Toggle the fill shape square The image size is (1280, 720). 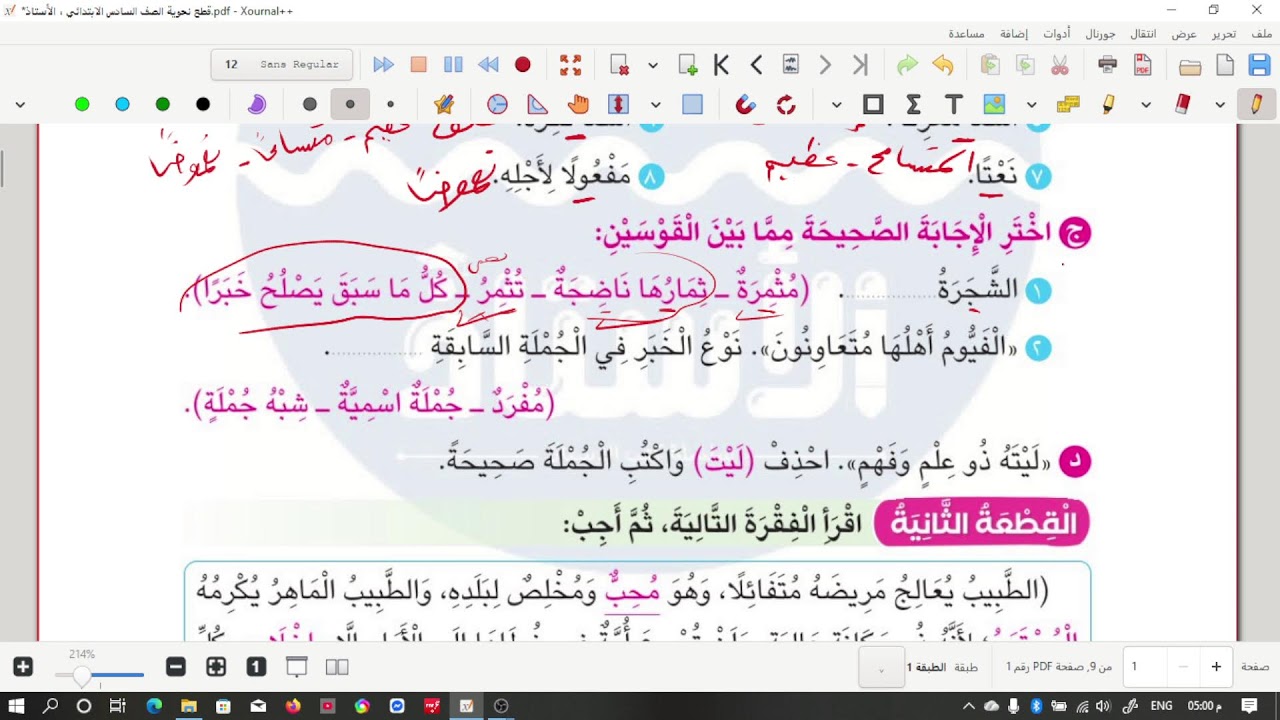point(692,104)
